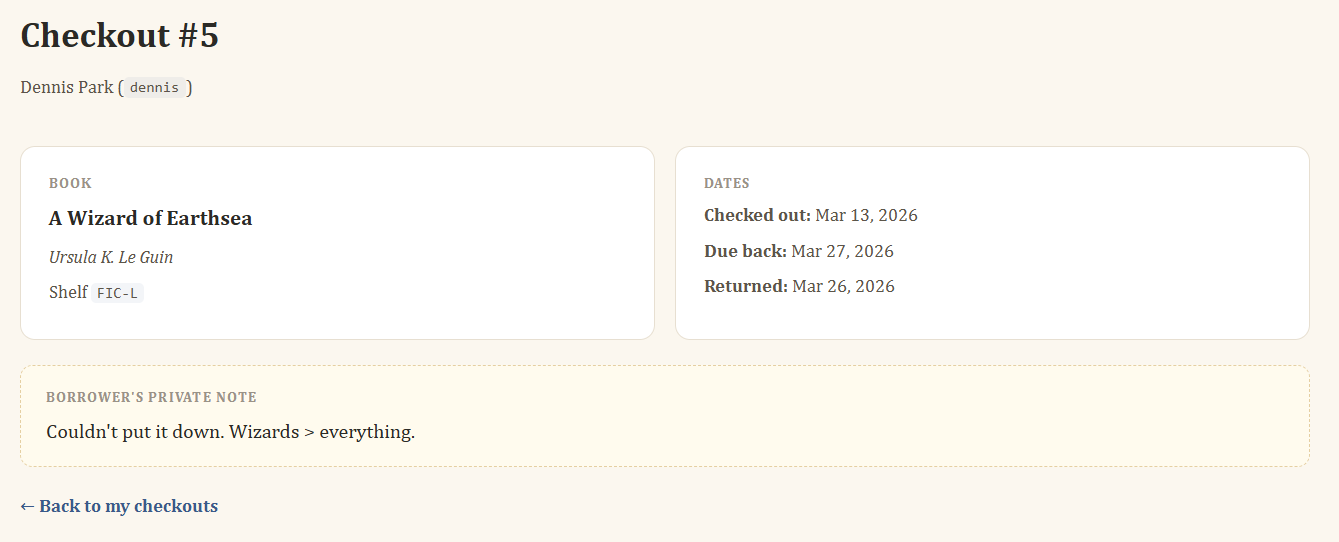Select the title A Wizard of Earthsea

coord(150,219)
